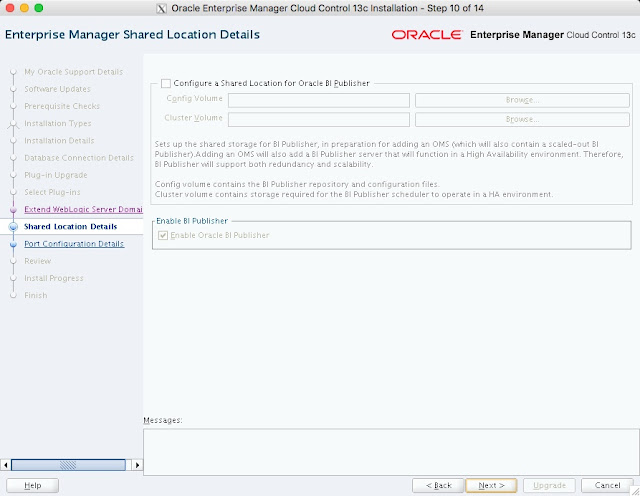Click the Cluster Volume label
Viewport: 640px width, 496px height.
click(193, 118)
